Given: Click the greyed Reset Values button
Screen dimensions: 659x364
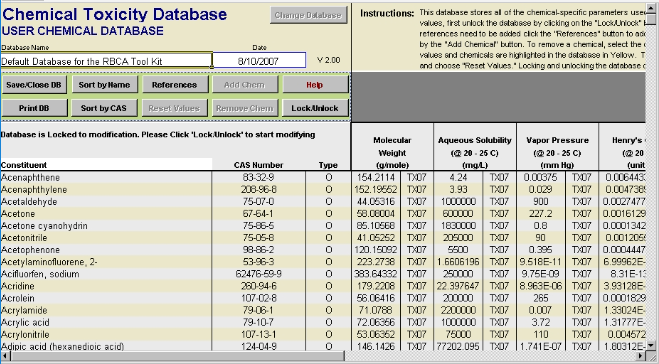Looking at the screenshot, I should [x=174, y=108].
